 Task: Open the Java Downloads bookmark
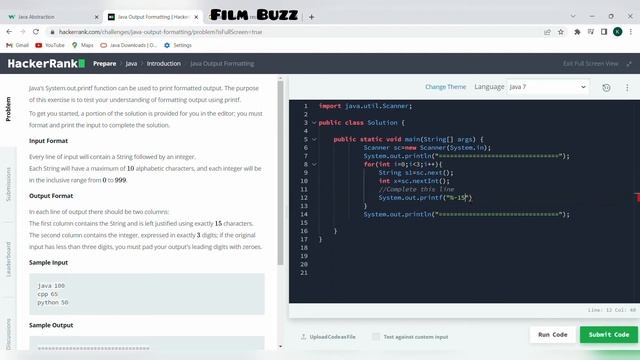coord(129,45)
